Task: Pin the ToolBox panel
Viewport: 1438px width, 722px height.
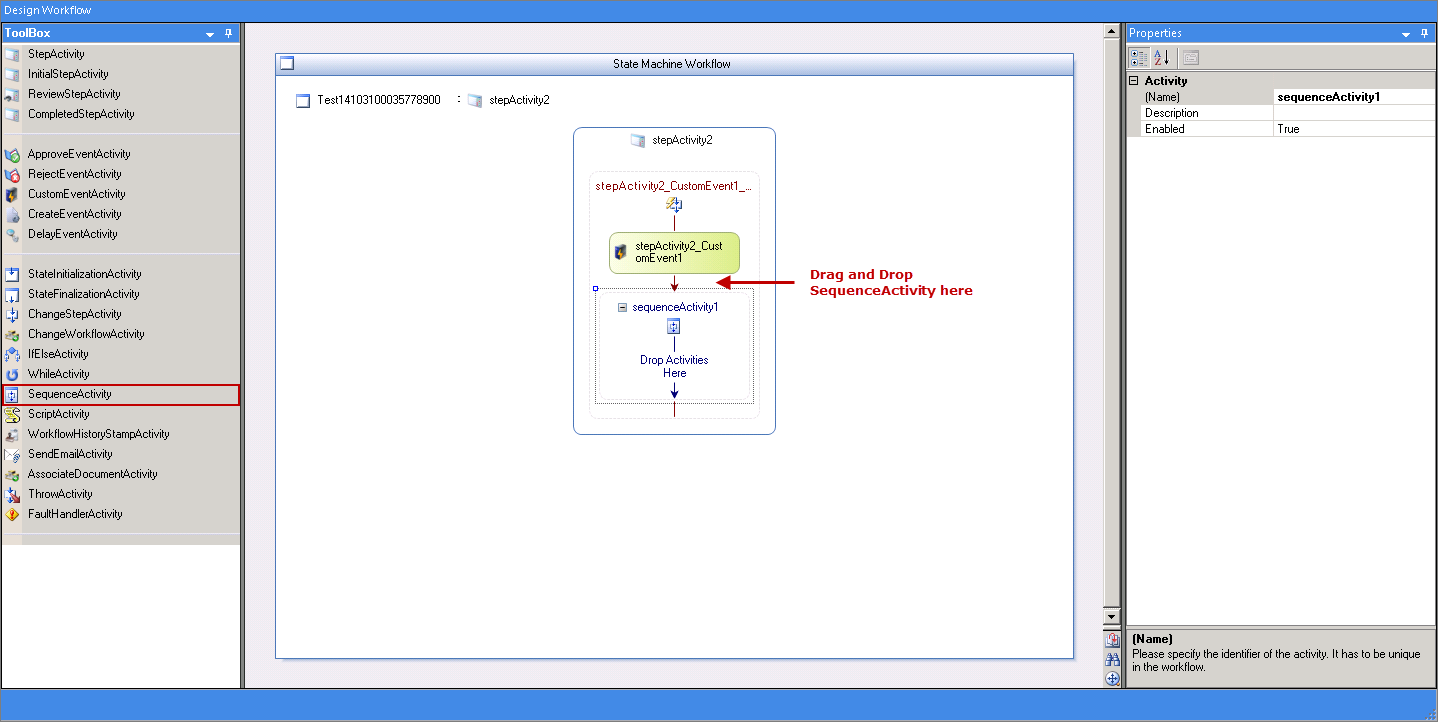Action: (229, 34)
